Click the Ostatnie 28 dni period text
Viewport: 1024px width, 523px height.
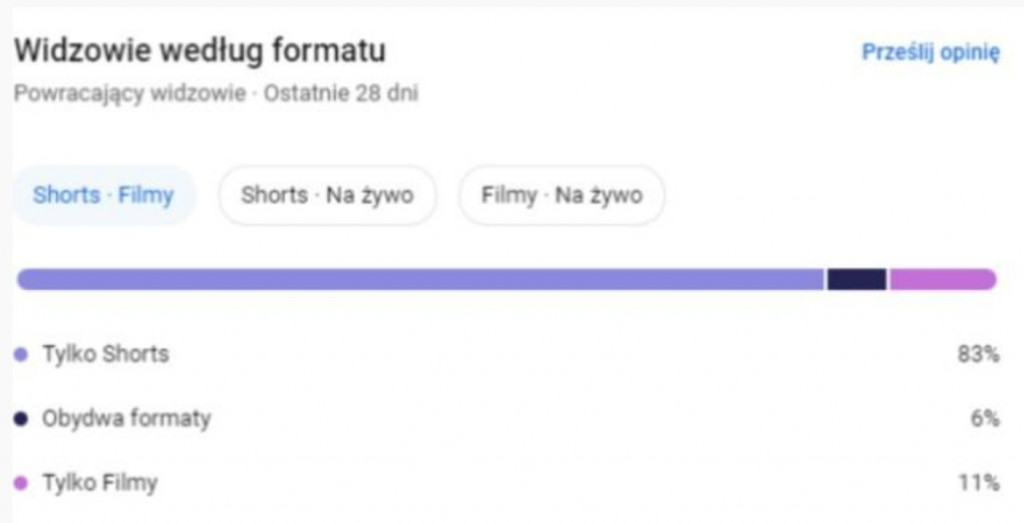[341, 94]
